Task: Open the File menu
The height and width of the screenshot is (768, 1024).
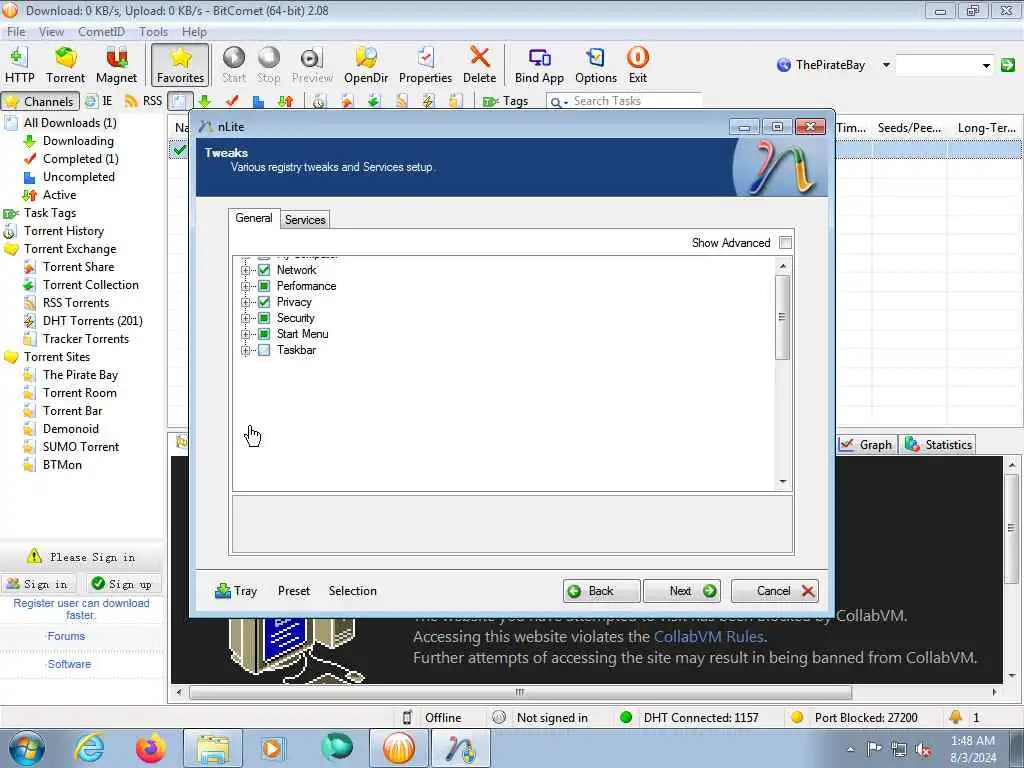Action: (x=16, y=31)
